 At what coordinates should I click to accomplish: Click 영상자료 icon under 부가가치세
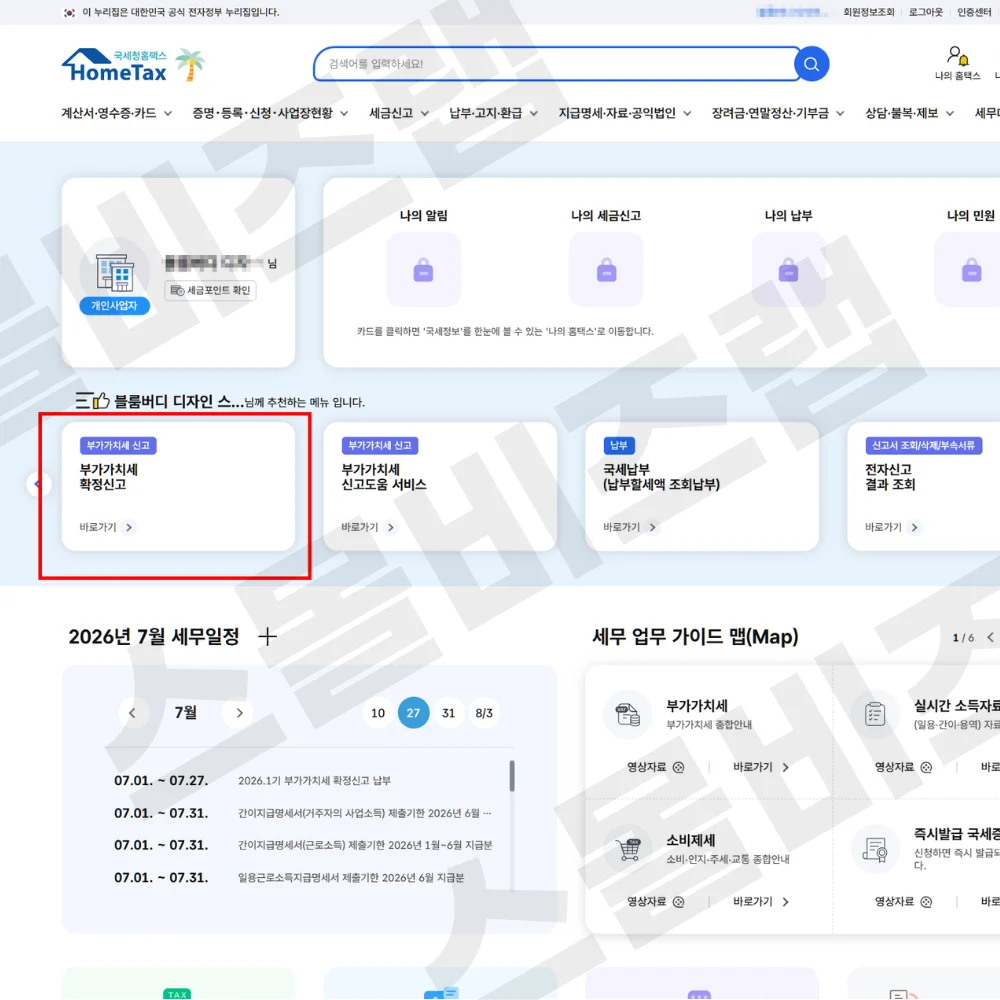pyautogui.click(x=679, y=767)
